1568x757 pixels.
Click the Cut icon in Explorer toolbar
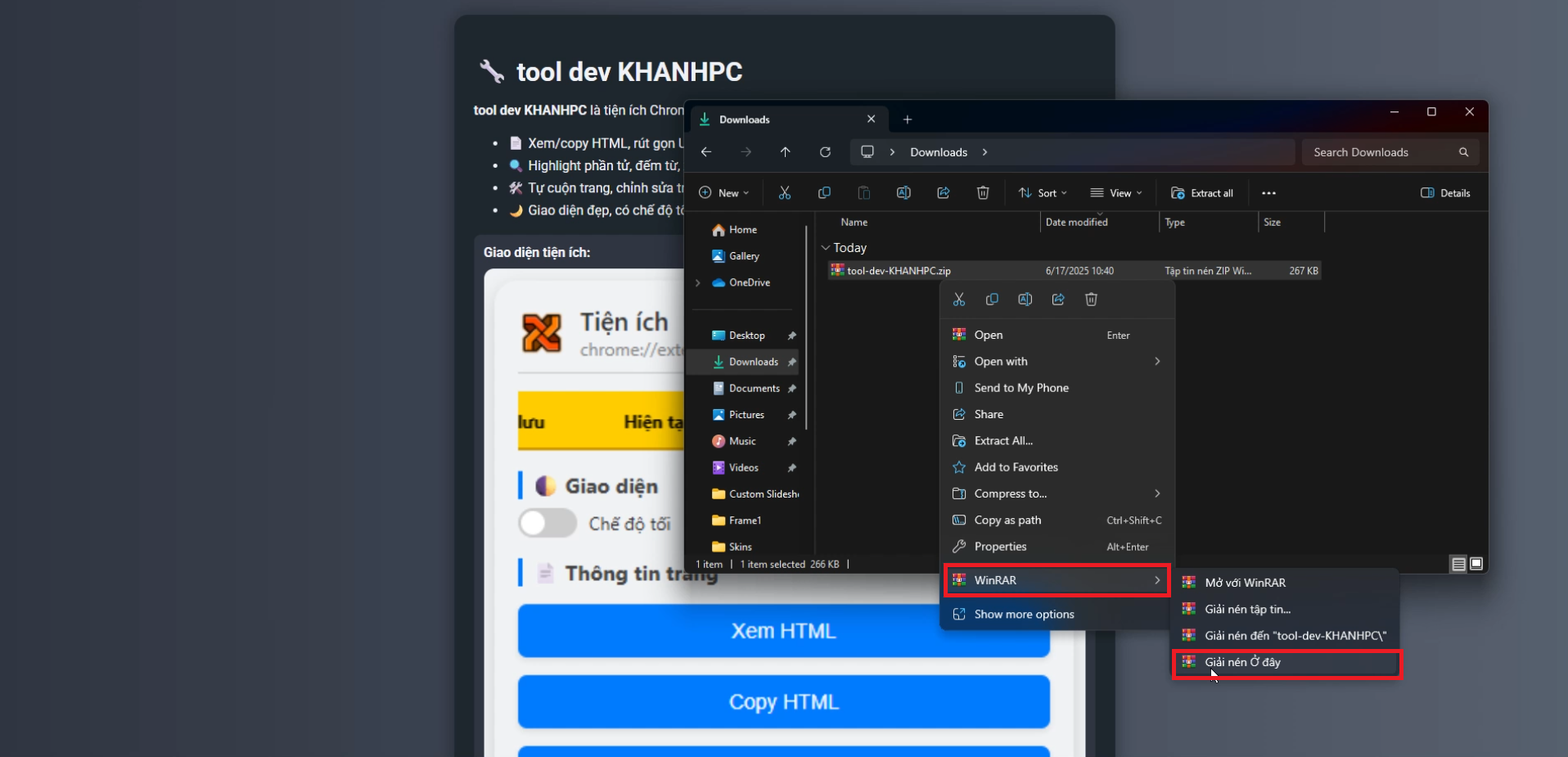[x=784, y=193]
